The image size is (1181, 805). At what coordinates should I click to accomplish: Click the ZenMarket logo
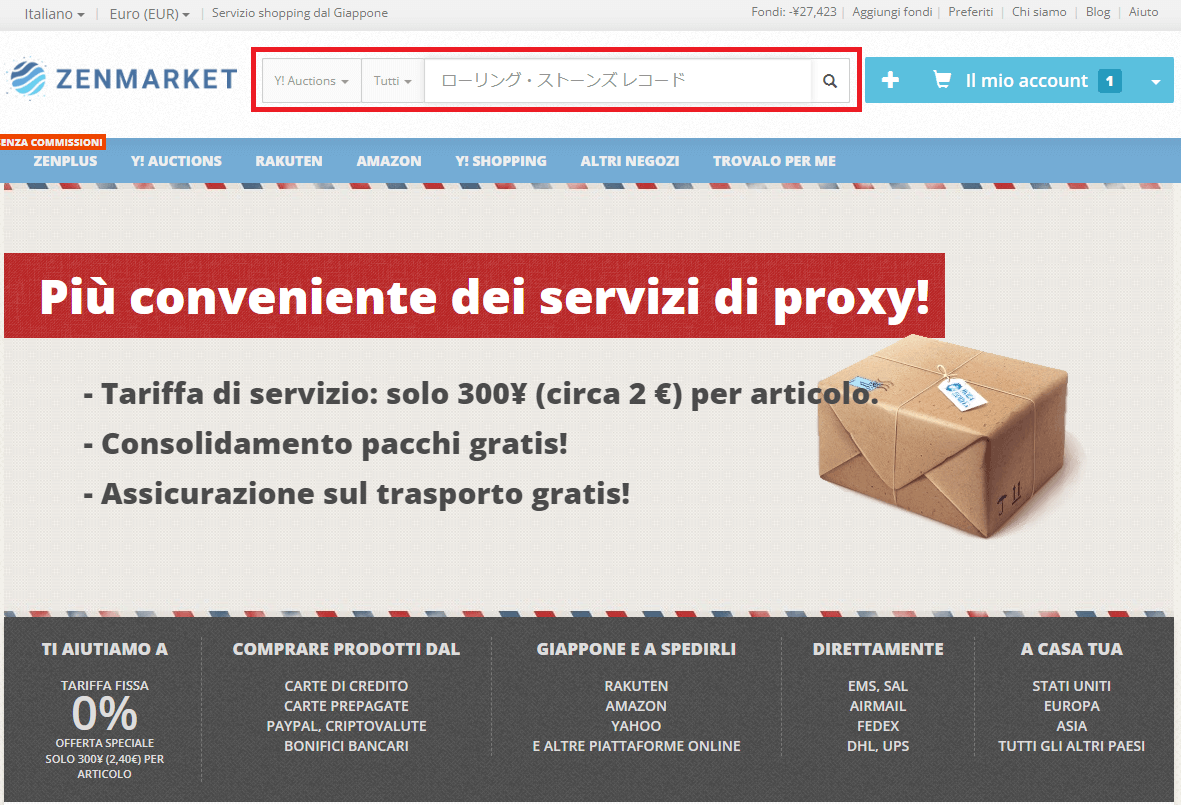point(122,78)
